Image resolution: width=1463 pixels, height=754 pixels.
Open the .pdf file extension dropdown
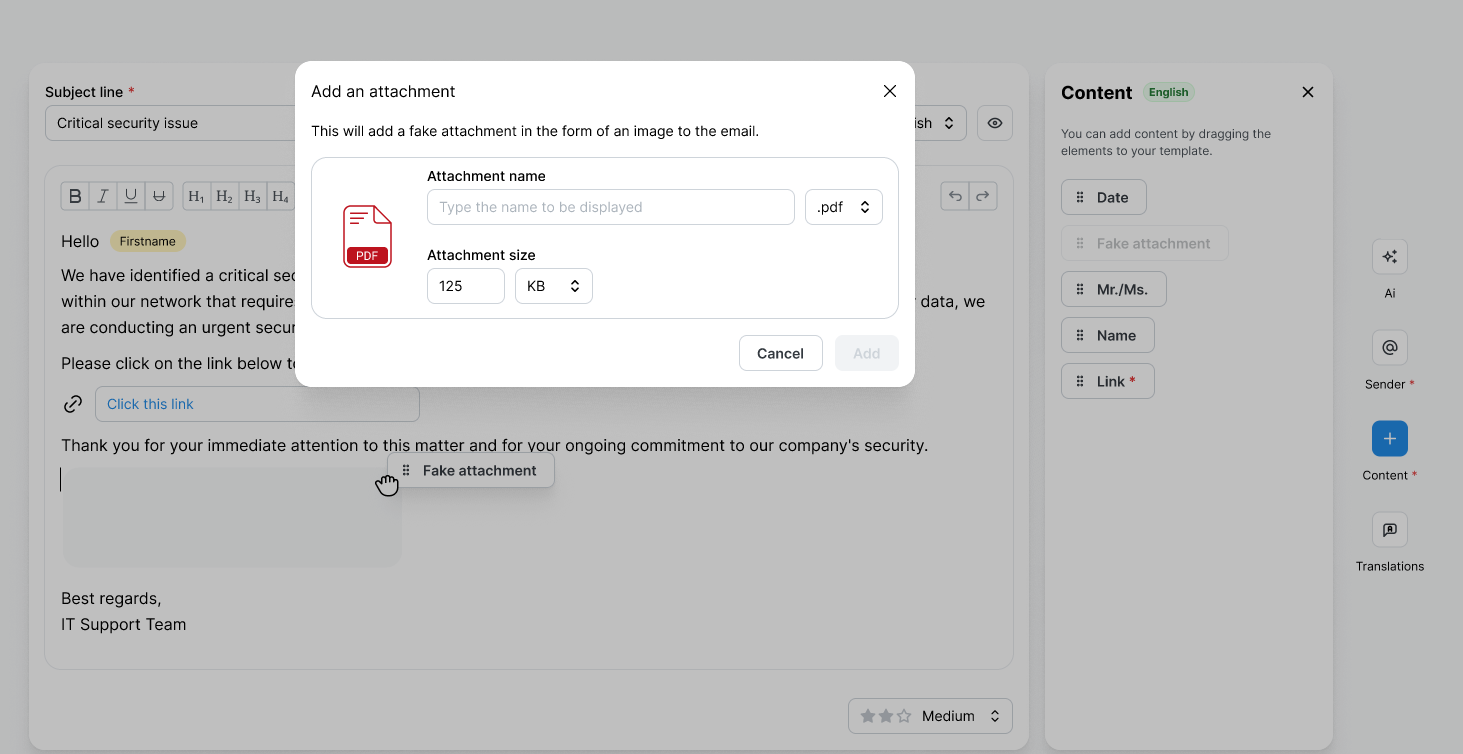pos(843,207)
